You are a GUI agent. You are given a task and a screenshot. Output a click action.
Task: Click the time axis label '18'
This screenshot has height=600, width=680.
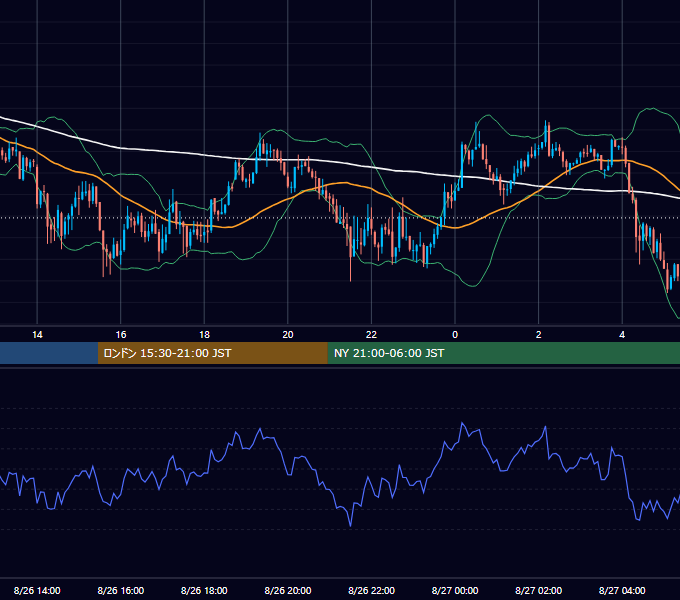click(x=204, y=335)
